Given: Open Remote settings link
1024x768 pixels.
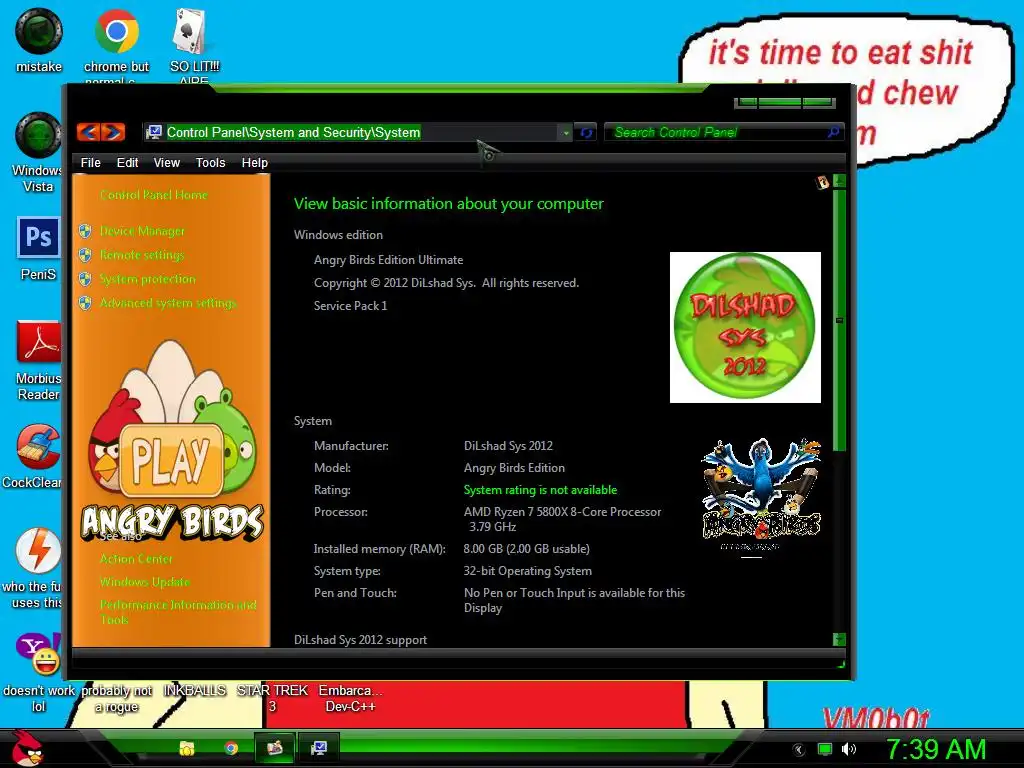Looking at the screenshot, I should 142,255.
